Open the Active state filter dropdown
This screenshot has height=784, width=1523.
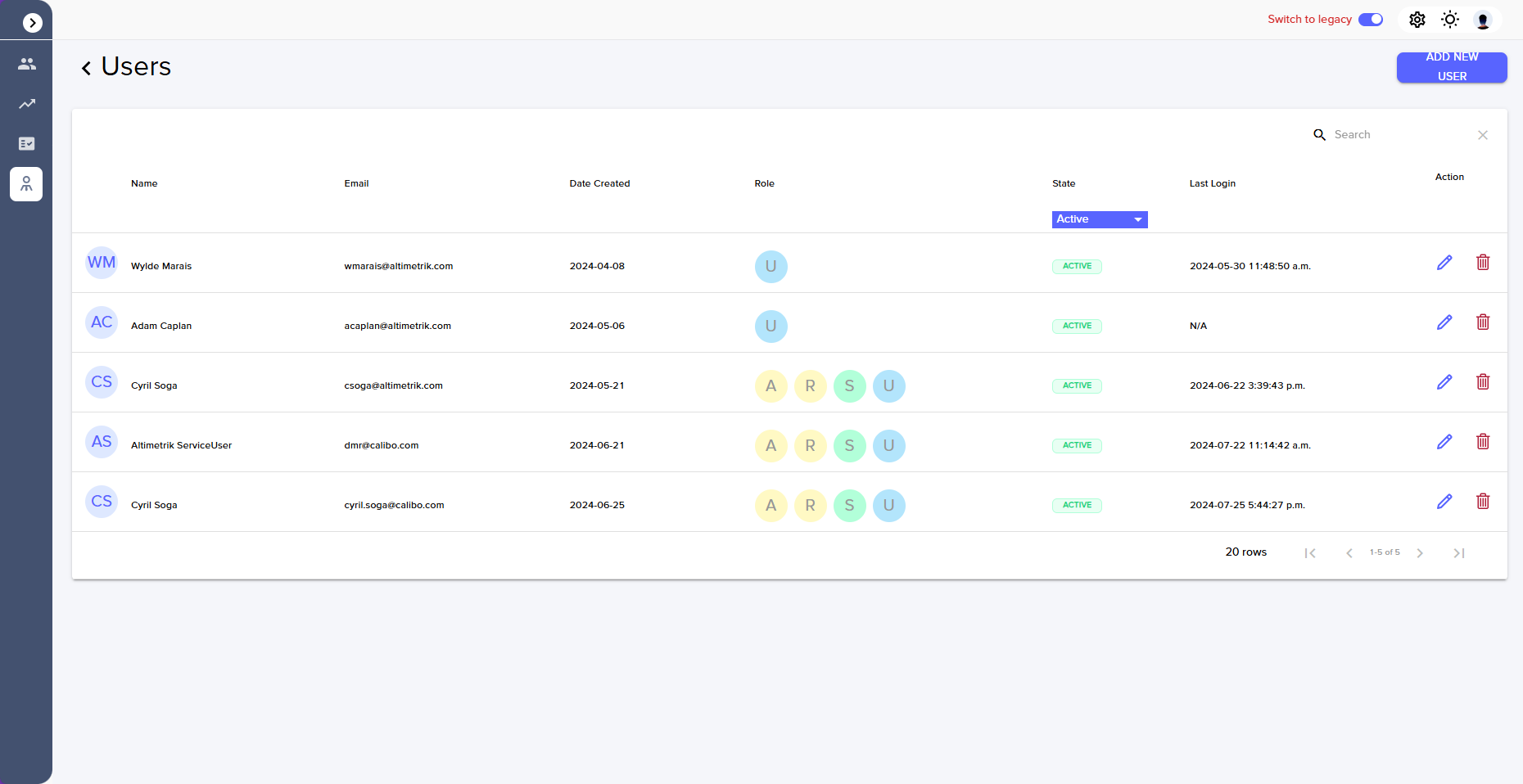tap(1099, 219)
